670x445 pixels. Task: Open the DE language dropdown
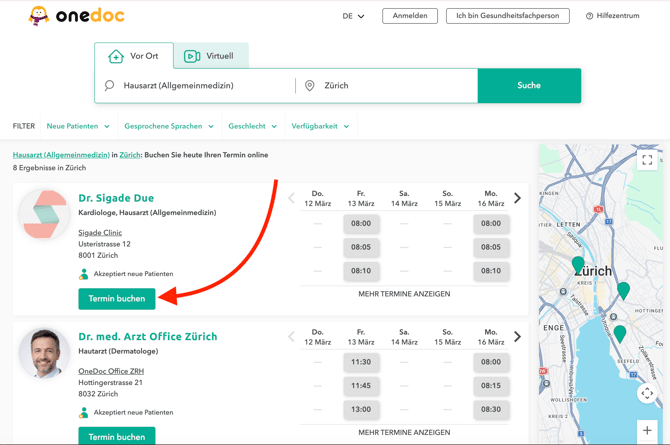[x=353, y=16]
